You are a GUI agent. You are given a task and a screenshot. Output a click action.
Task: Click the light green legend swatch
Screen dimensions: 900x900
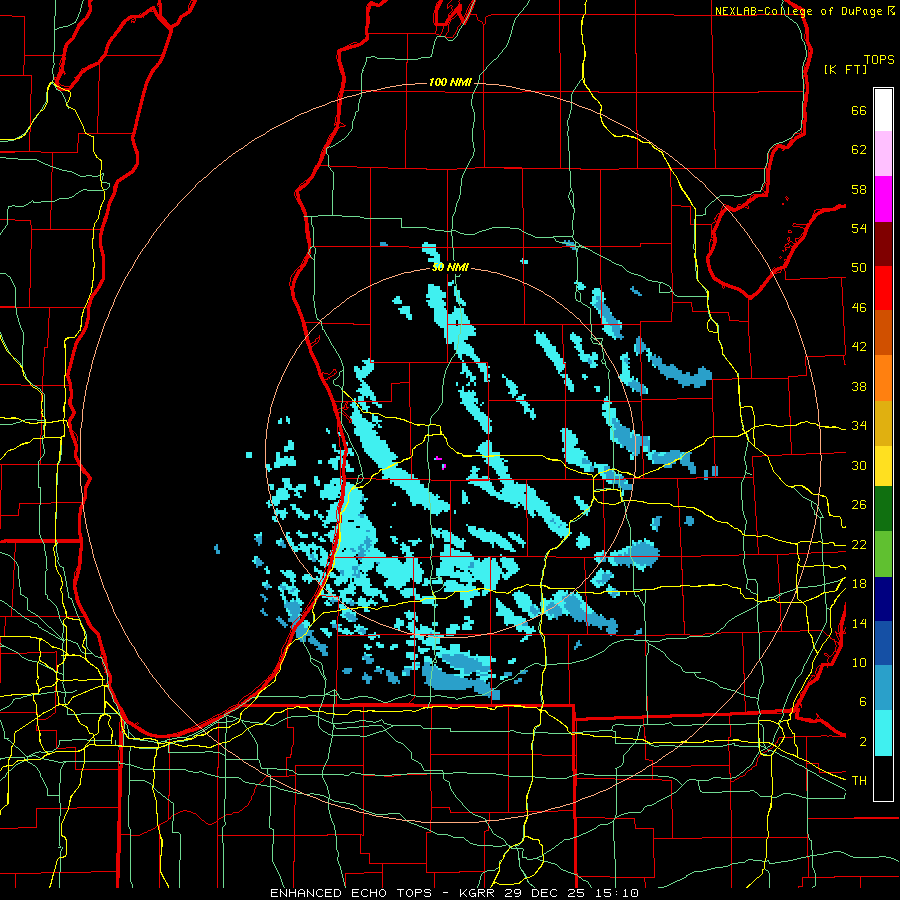coord(883,554)
